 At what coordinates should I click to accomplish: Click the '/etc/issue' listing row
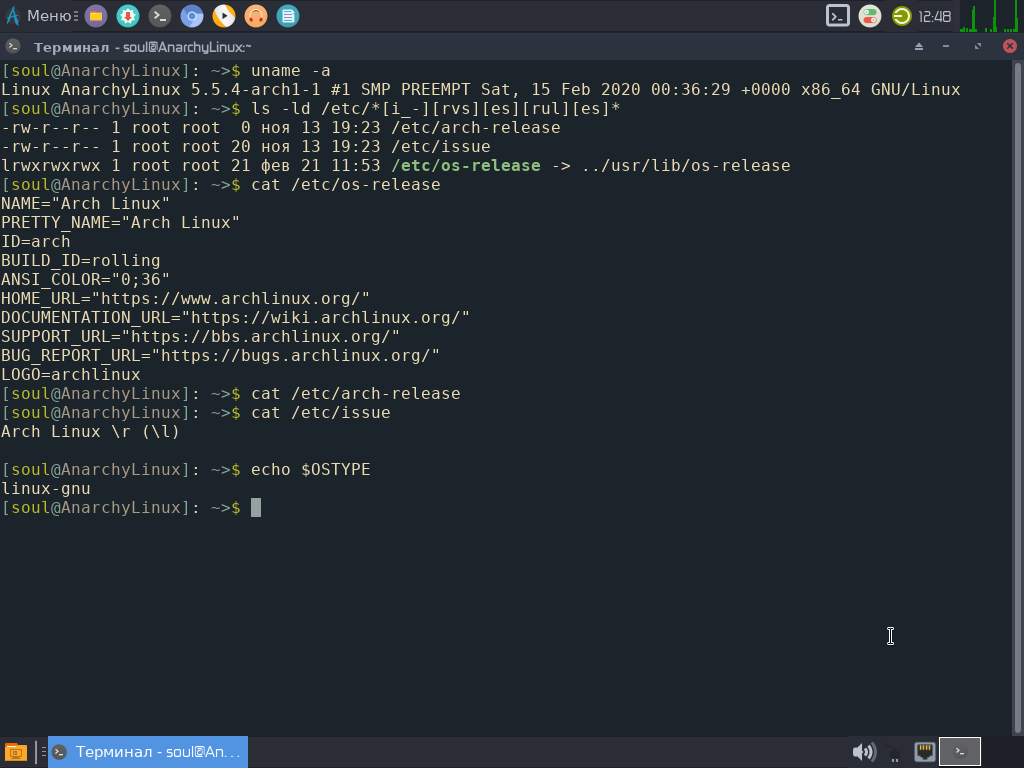coord(246,147)
